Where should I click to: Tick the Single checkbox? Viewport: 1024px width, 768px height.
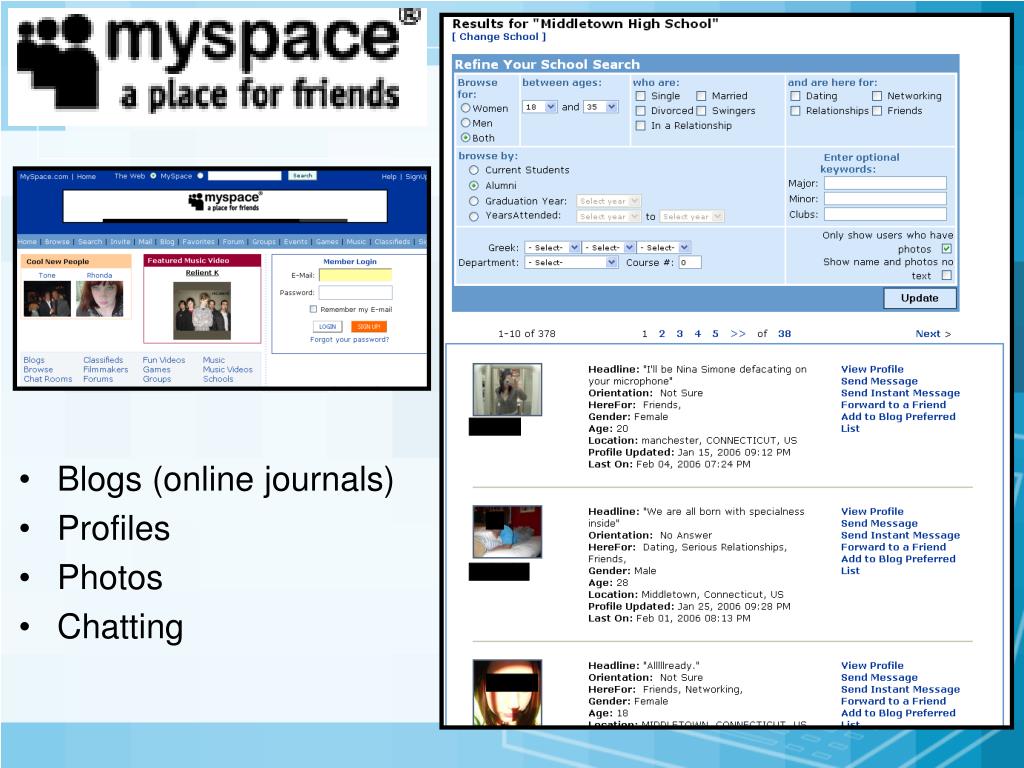pyautogui.click(x=641, y=96)
